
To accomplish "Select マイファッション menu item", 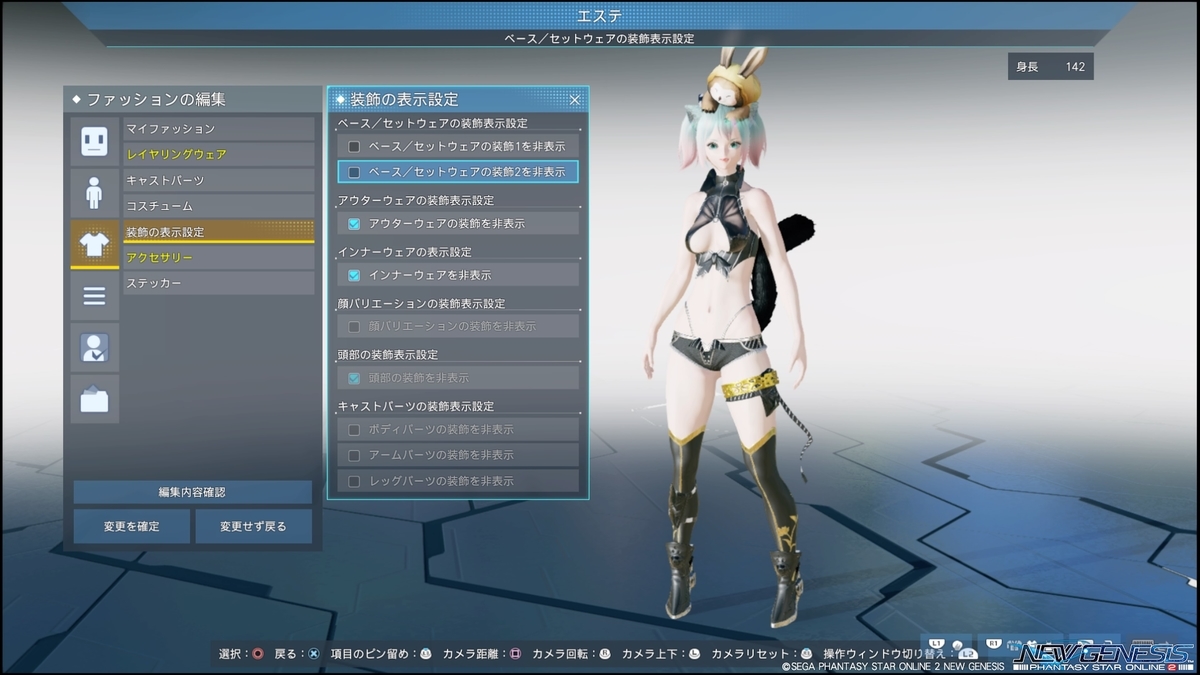I will (x=219, y=129).
